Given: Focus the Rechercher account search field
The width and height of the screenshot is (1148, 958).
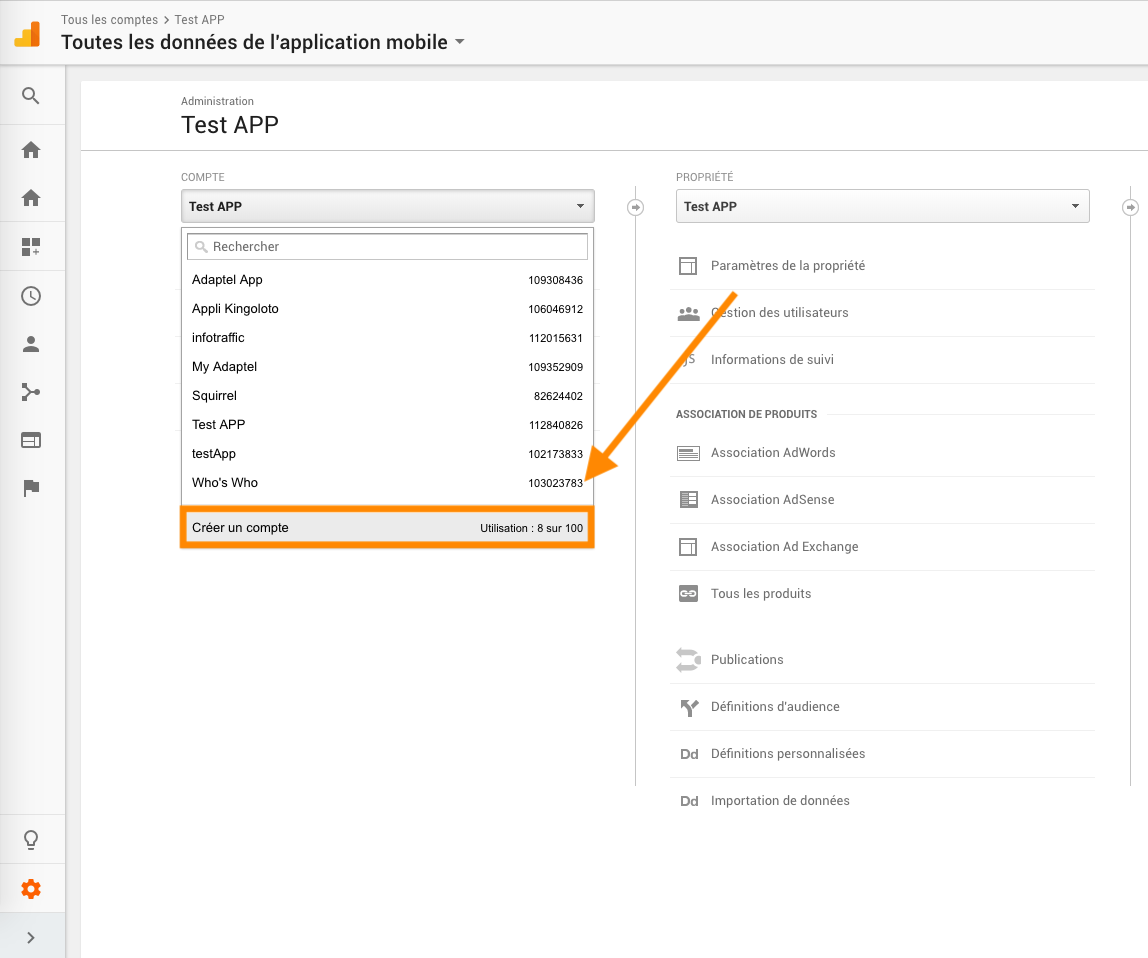Looking at the screenshot, I should (395, 247).
